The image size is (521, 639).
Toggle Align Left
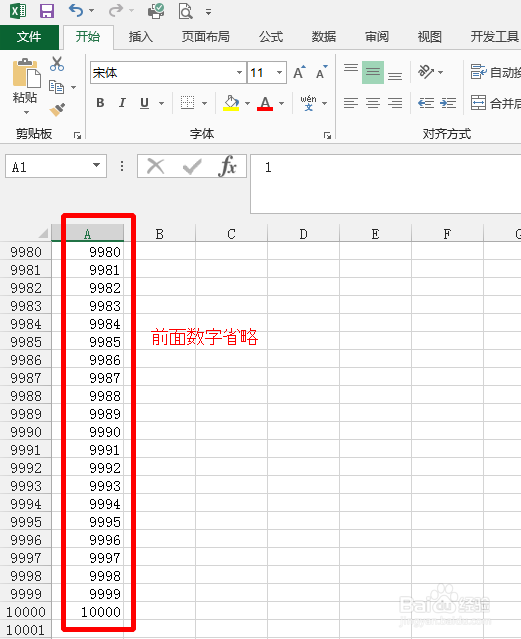(x=351, y=103)
